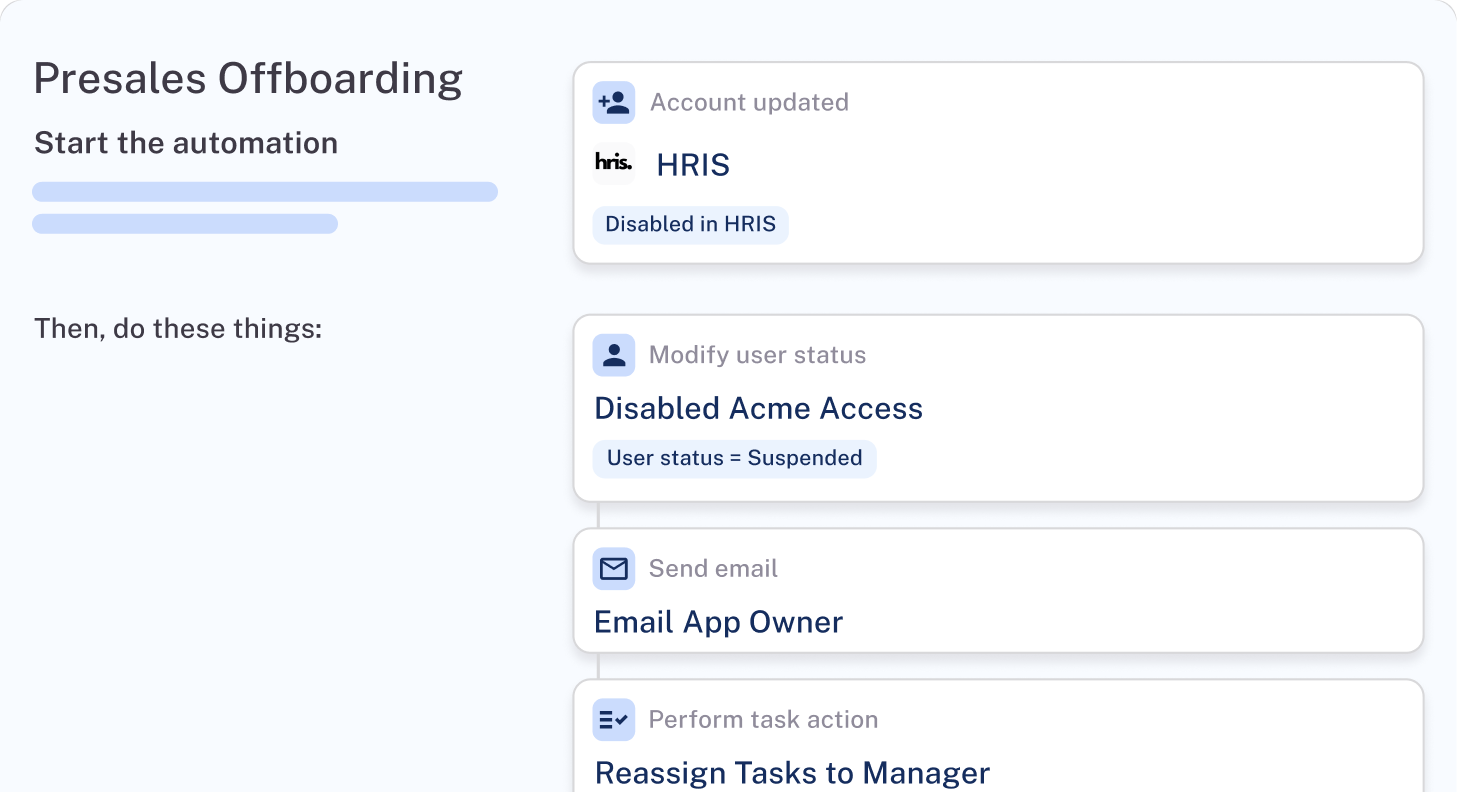Select the Then, do these things section
Viewport: 1457px width, 792px height.
tap(178, 328)
